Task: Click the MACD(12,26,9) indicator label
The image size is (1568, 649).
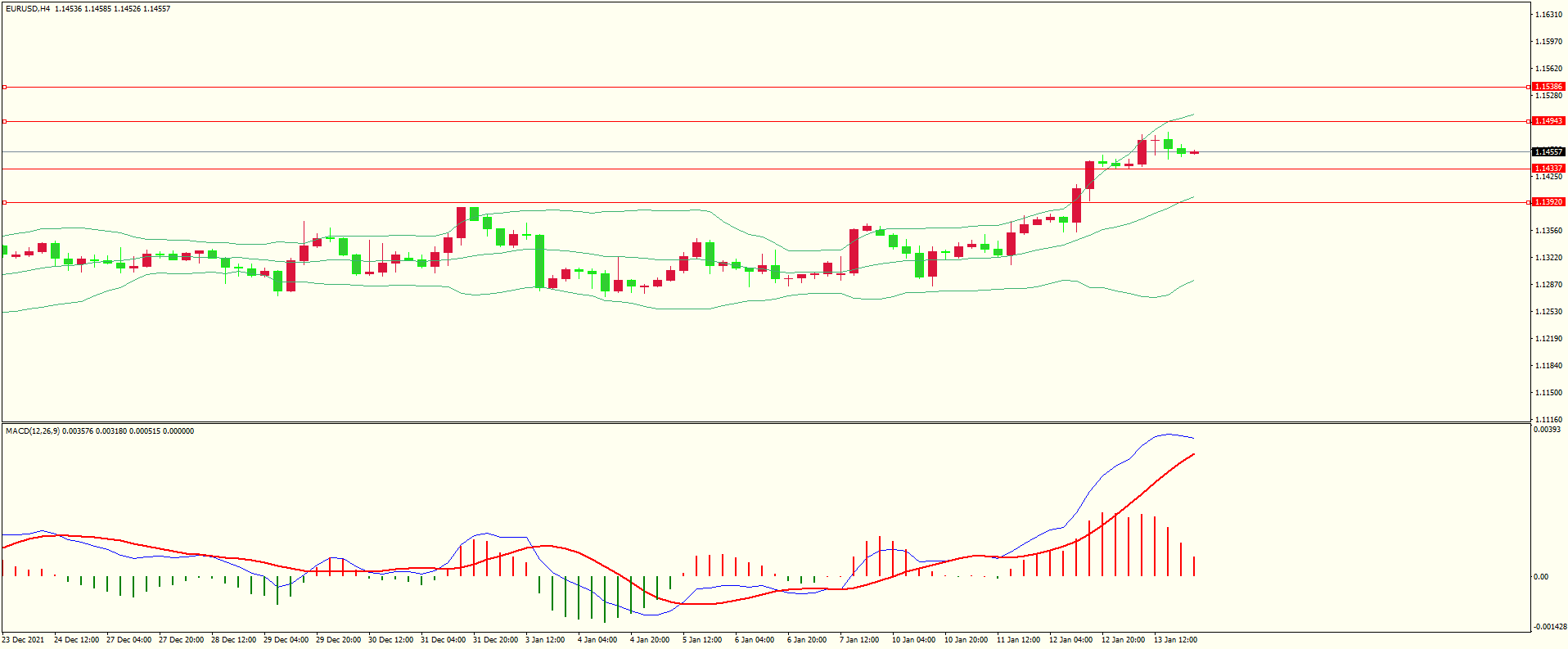Action: pos(32,431)
